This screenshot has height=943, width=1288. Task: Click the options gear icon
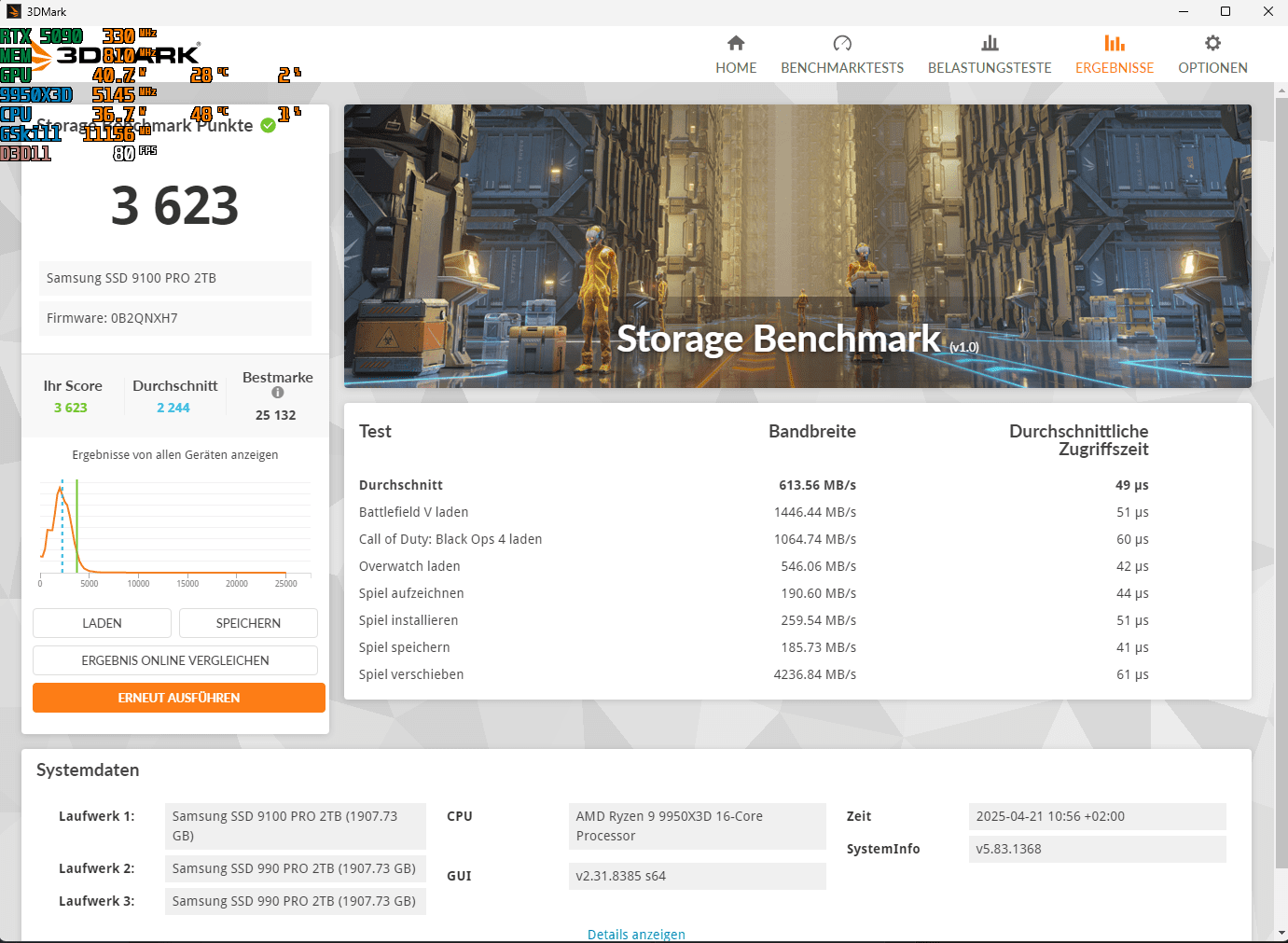1212,43
